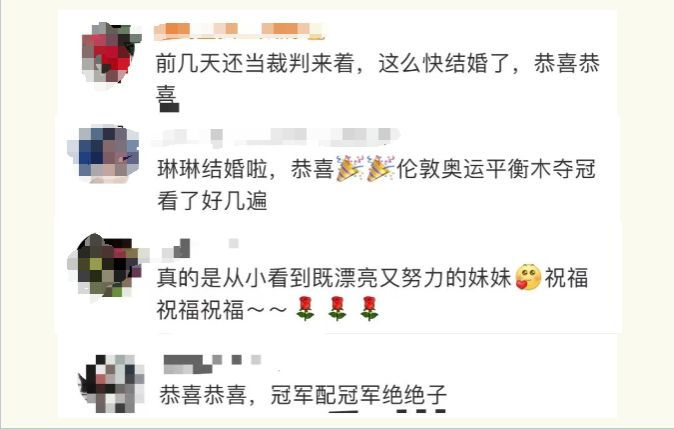Click the fourth commenter's blurred username
674x429 pixels.
(212, 363)
